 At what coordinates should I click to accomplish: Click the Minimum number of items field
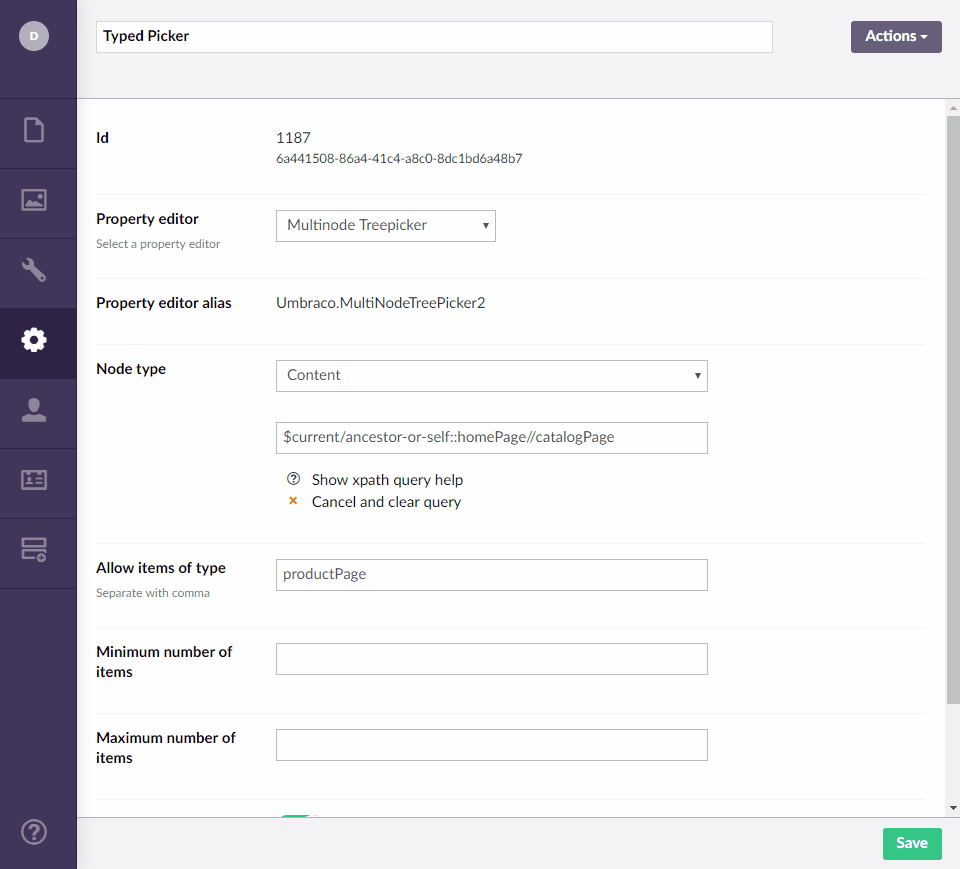[x=491, y=659]
